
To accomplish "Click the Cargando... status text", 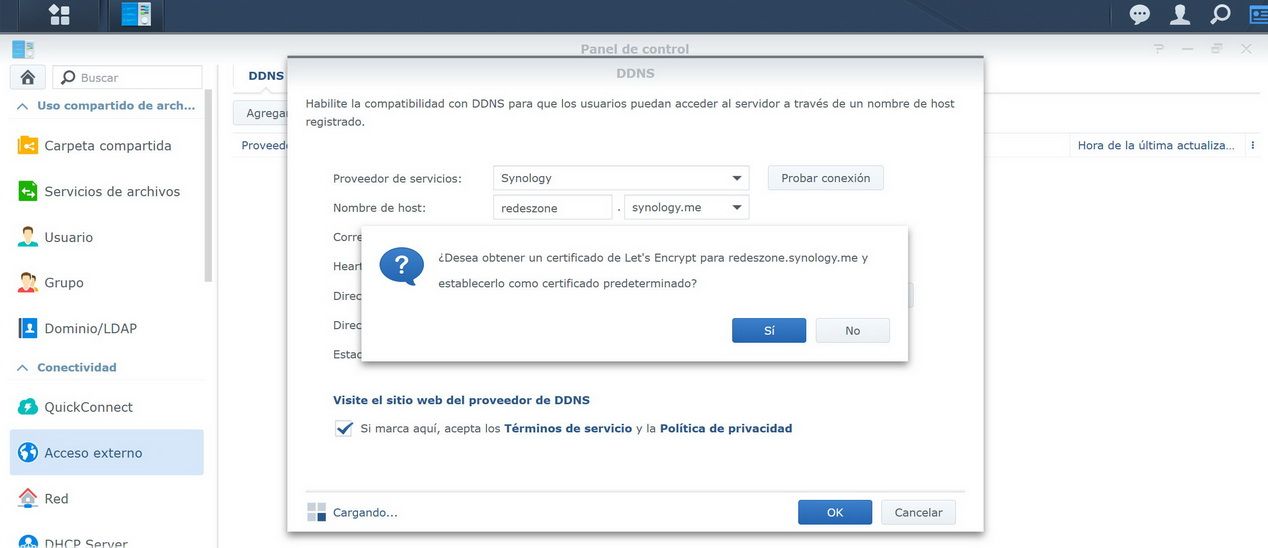I will pyautogui.click(x=365, y=512).
